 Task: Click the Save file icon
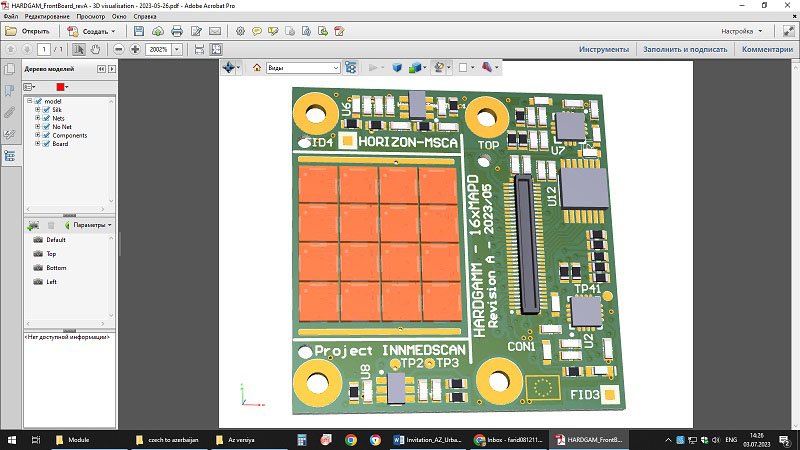[x=139, y=31]
